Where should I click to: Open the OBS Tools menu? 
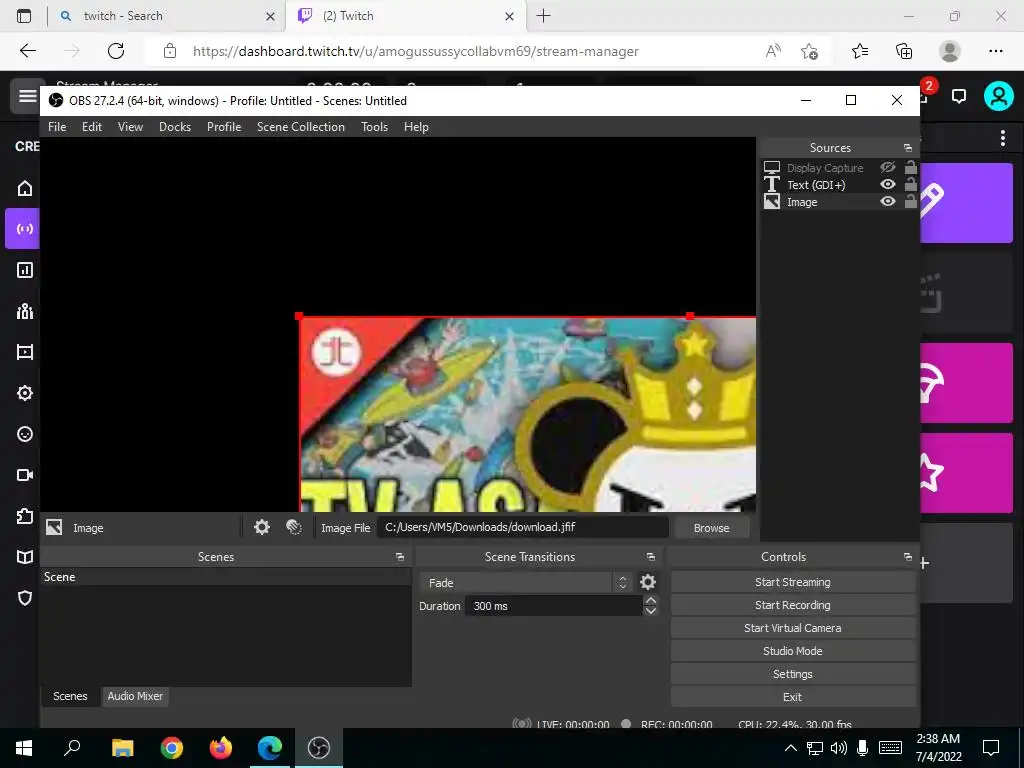374,127
